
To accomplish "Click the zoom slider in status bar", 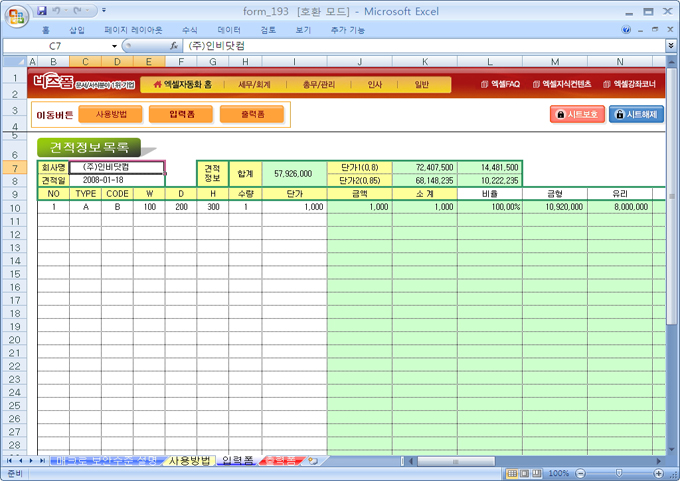I will pyautogui.click(x=618, y=473).
